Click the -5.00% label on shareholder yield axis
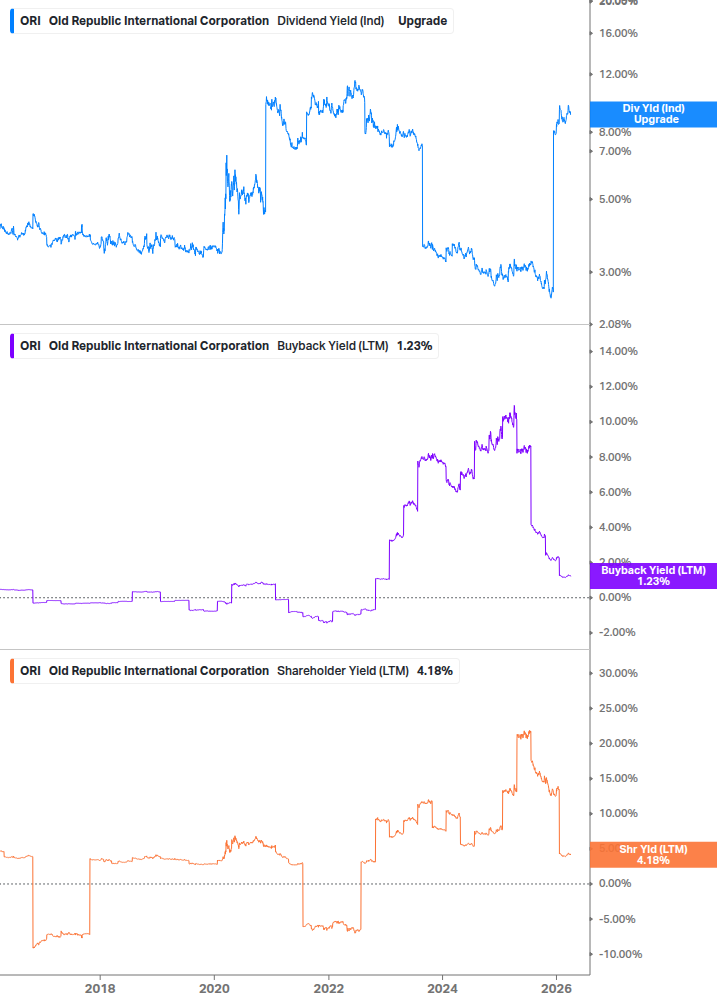The width and height of the screenshot is (717, 1005). (617, 919)
